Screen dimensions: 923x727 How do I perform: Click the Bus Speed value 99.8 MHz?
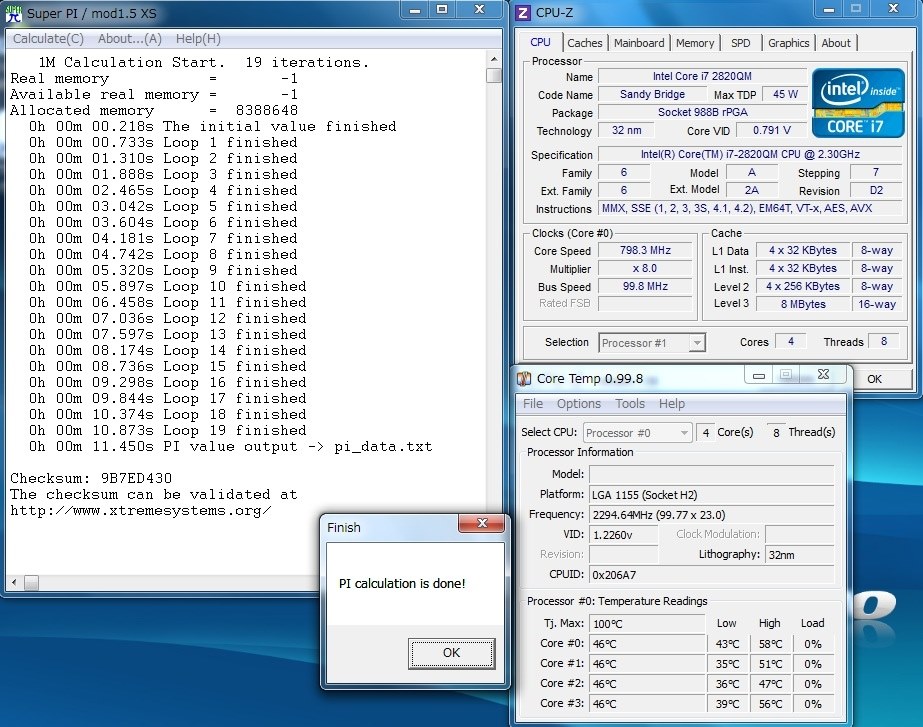click(645, 287)
